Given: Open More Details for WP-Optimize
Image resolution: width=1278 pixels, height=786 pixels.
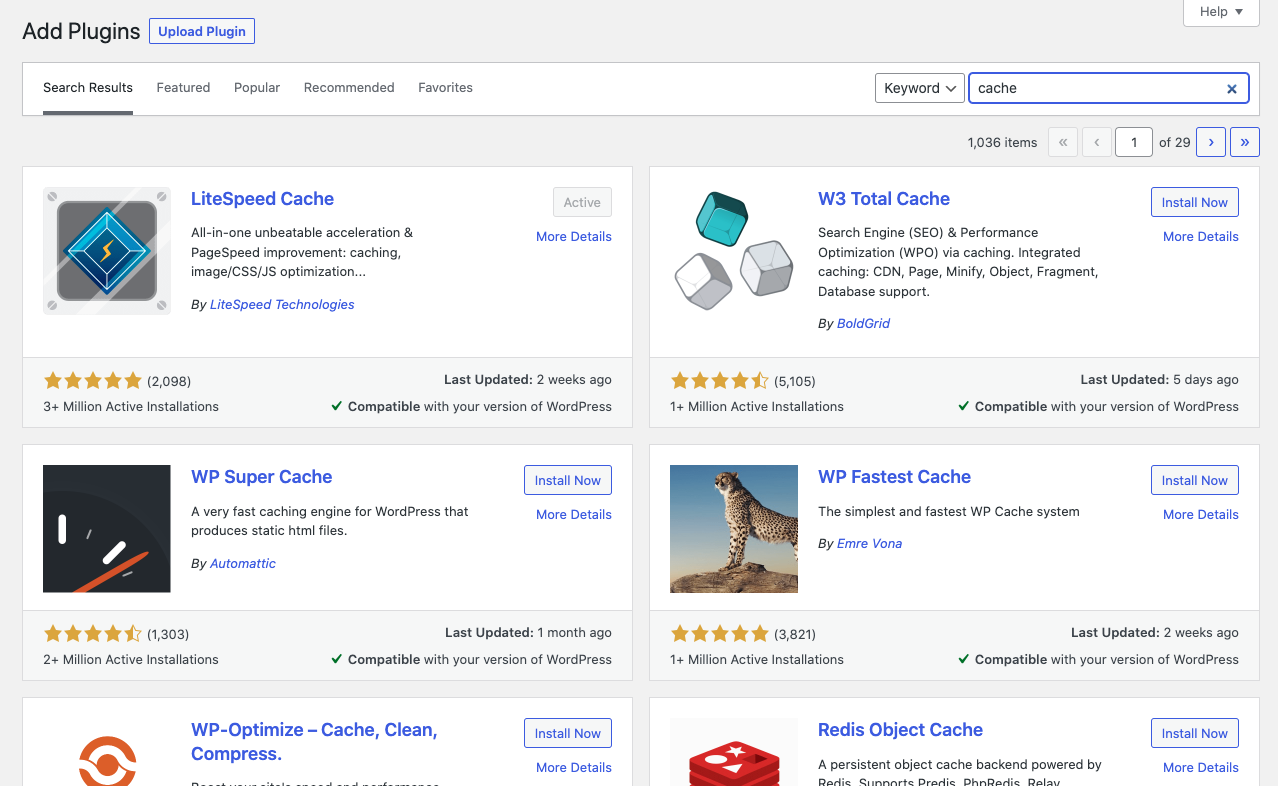Looking at the screenshot, I should (x=574, y=768).
